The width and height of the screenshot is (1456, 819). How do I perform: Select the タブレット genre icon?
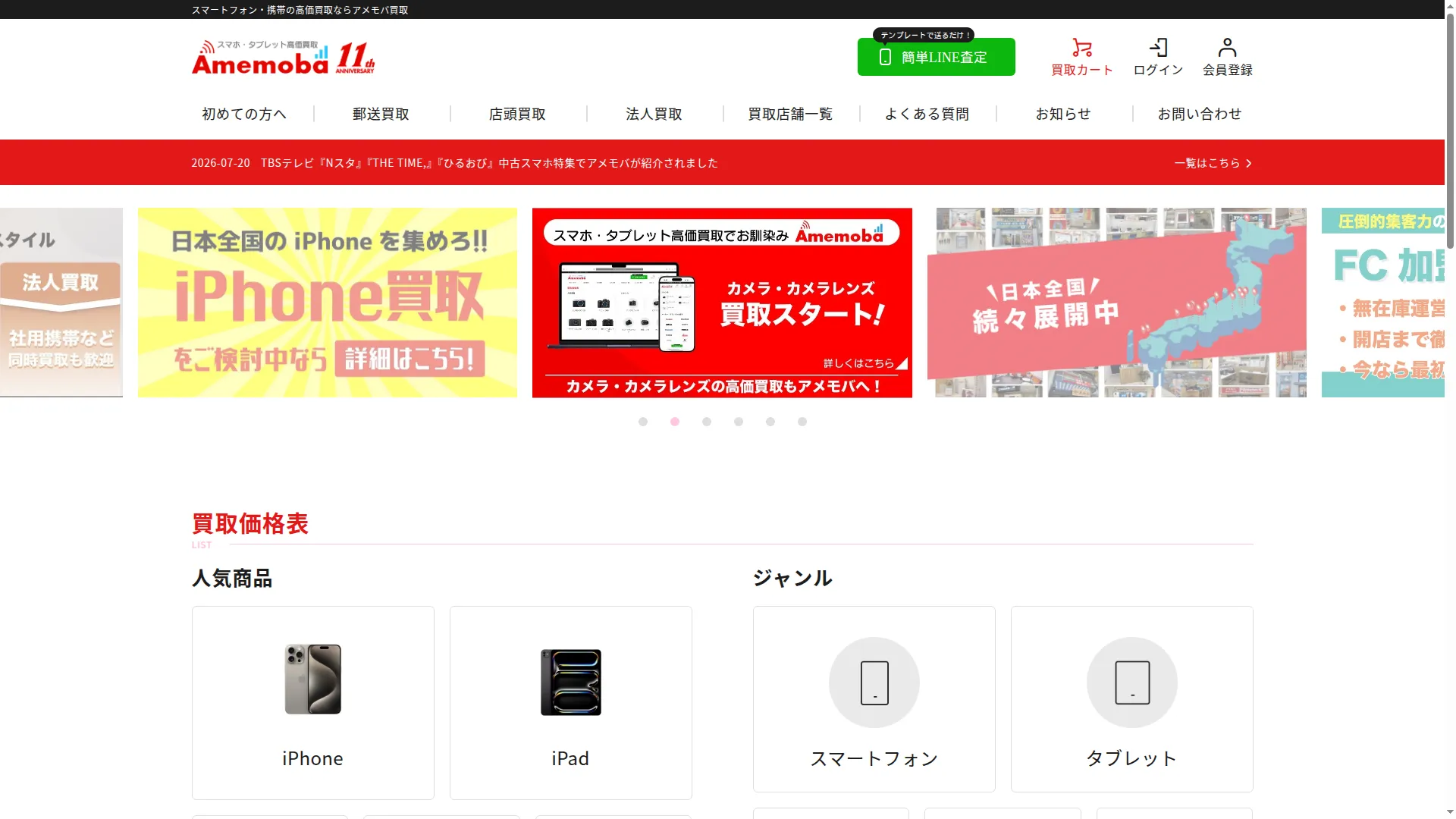[1132, 682]
